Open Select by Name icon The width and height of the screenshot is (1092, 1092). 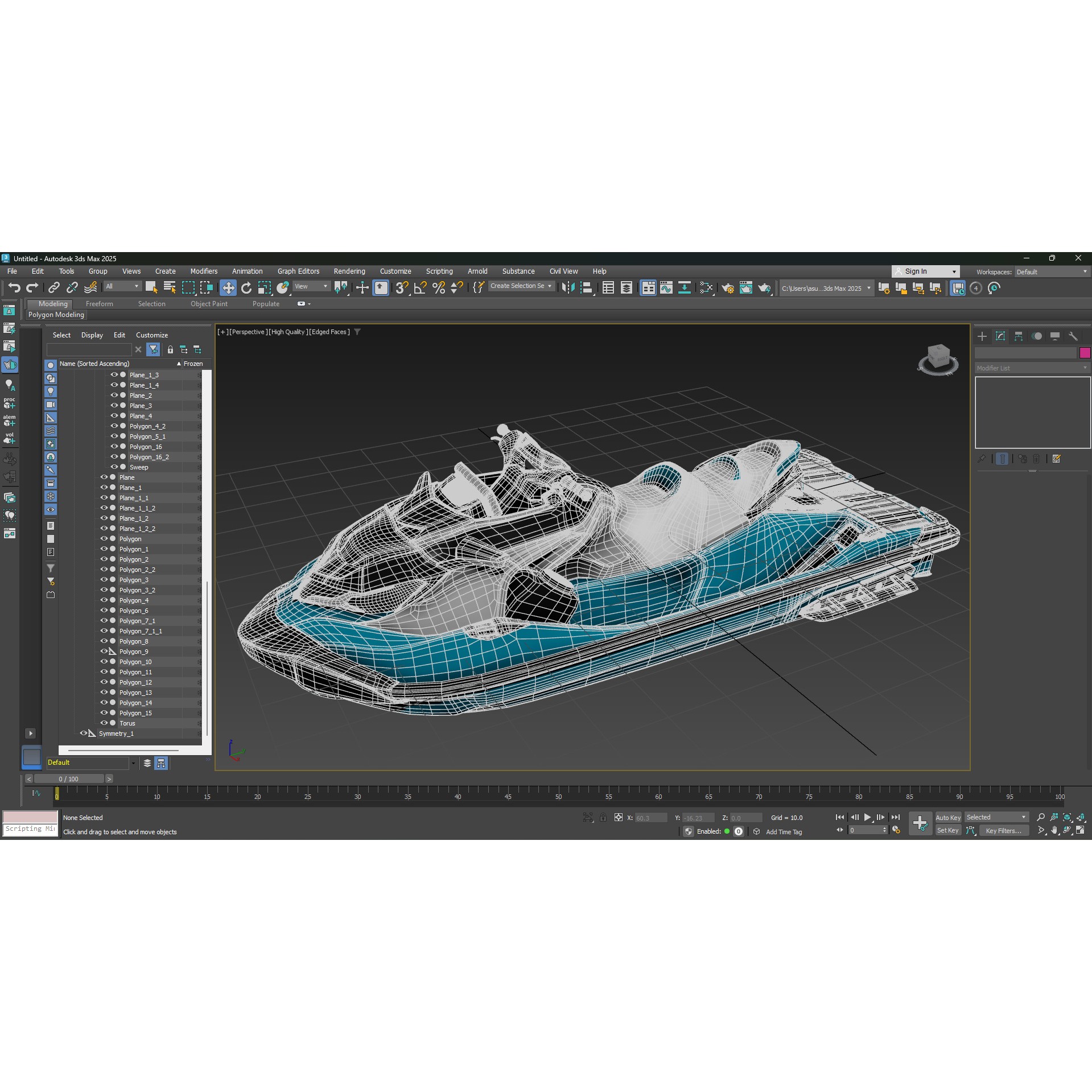[169, 287]
